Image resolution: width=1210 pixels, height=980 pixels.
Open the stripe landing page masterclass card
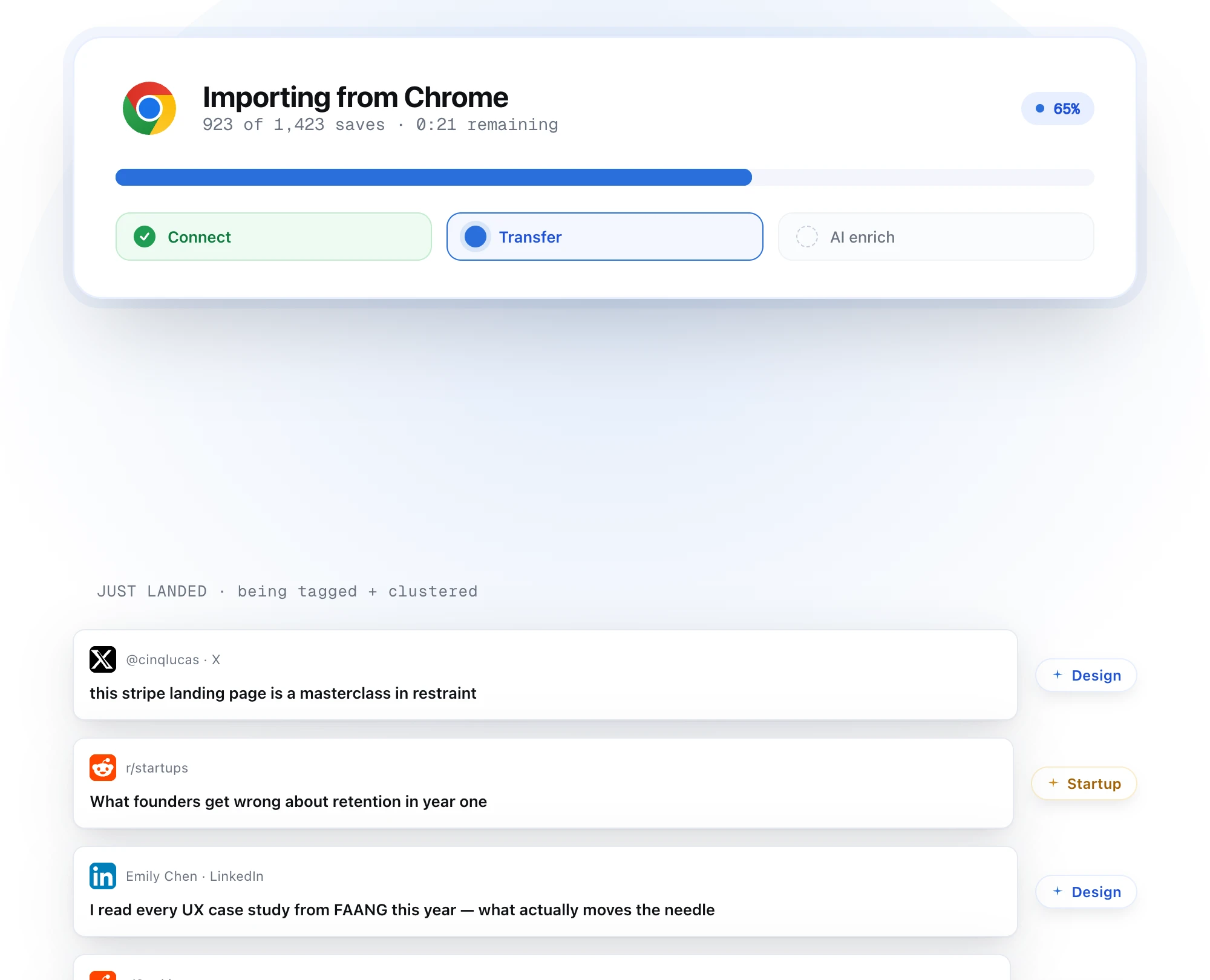click(x=546, y=675)
